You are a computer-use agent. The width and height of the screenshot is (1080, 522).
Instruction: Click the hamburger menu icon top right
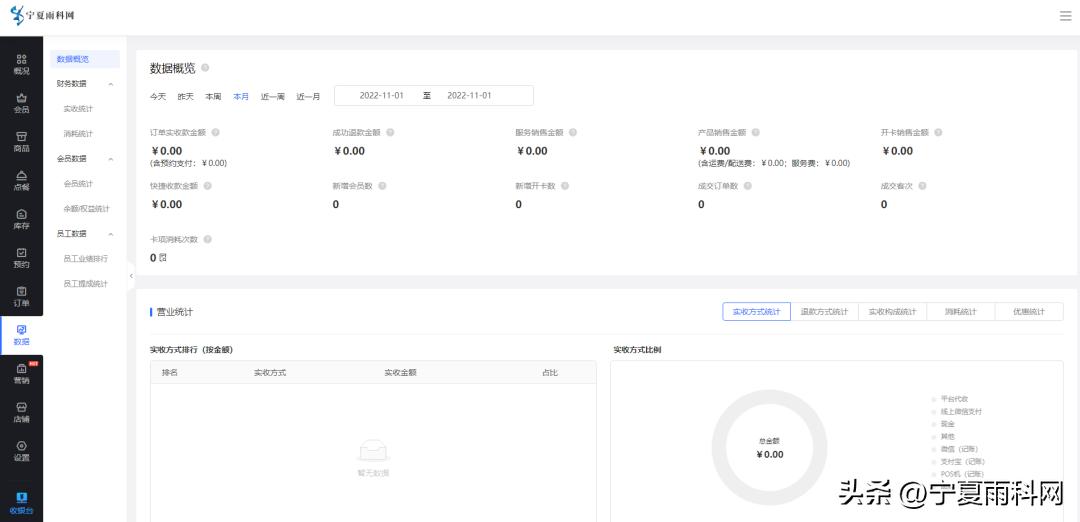(x=1065, y=16)
